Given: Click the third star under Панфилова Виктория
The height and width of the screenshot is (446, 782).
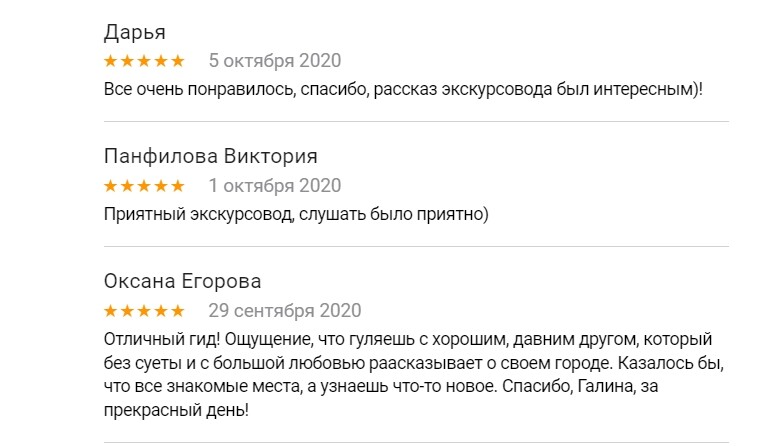Looking at the screenshot, I should [x=144, y=186].
